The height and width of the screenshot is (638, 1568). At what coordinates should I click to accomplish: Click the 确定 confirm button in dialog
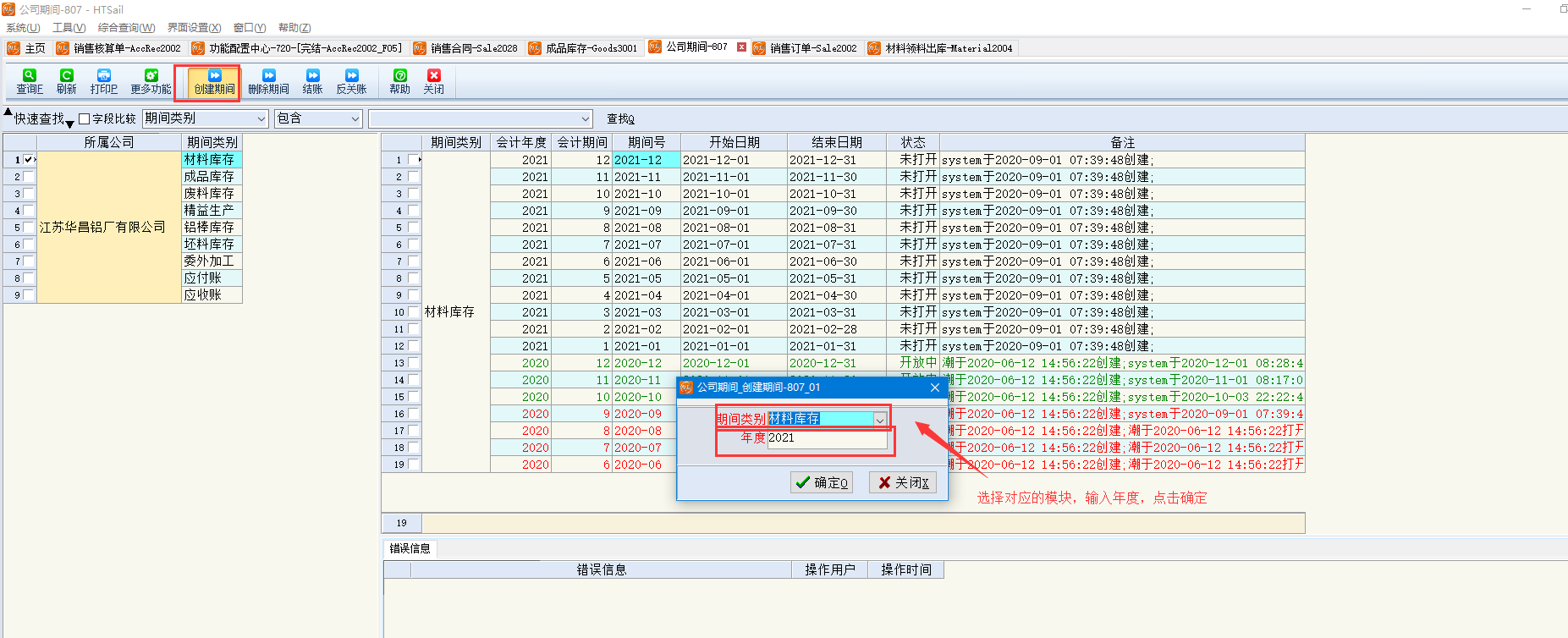tap(822, 482)
